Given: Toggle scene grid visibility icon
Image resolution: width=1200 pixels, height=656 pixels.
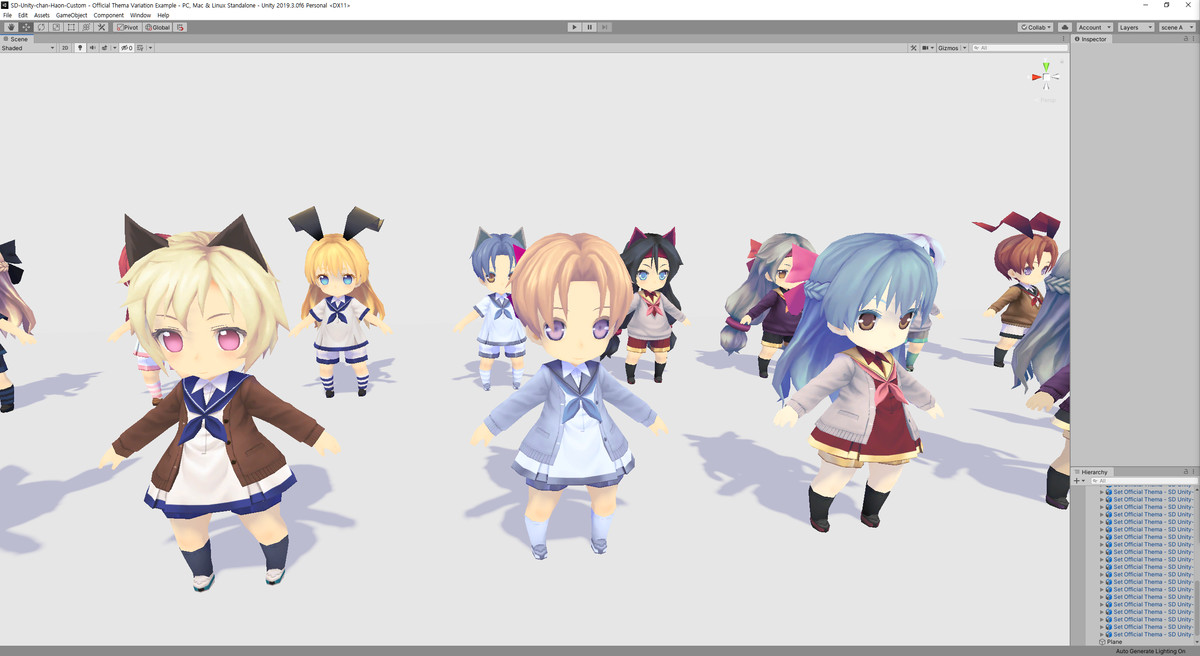Looking at the screenshot, I should click(140, 48).
